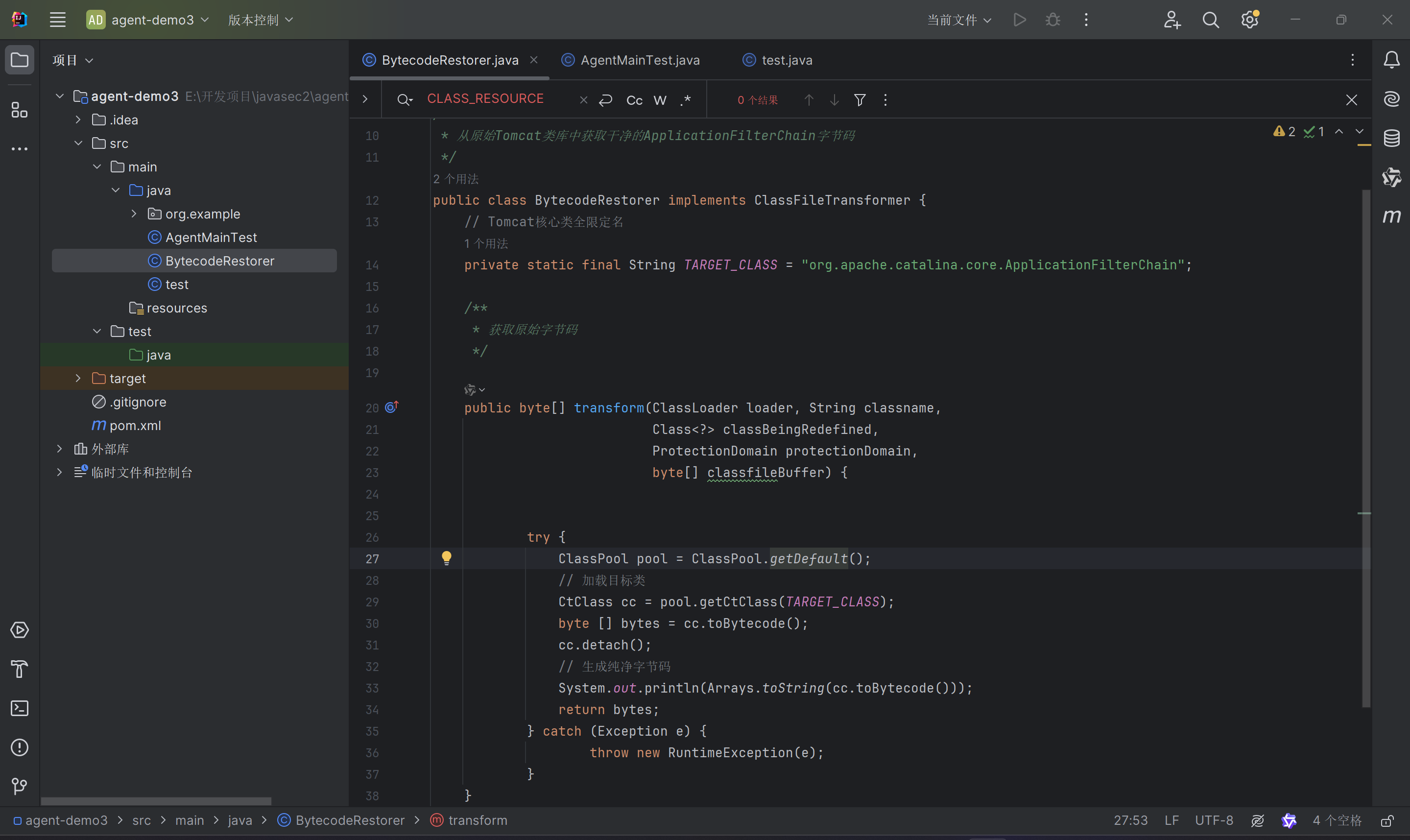Expand the target folder
This screenshot has height=840, width=1410.
point(78,378)
